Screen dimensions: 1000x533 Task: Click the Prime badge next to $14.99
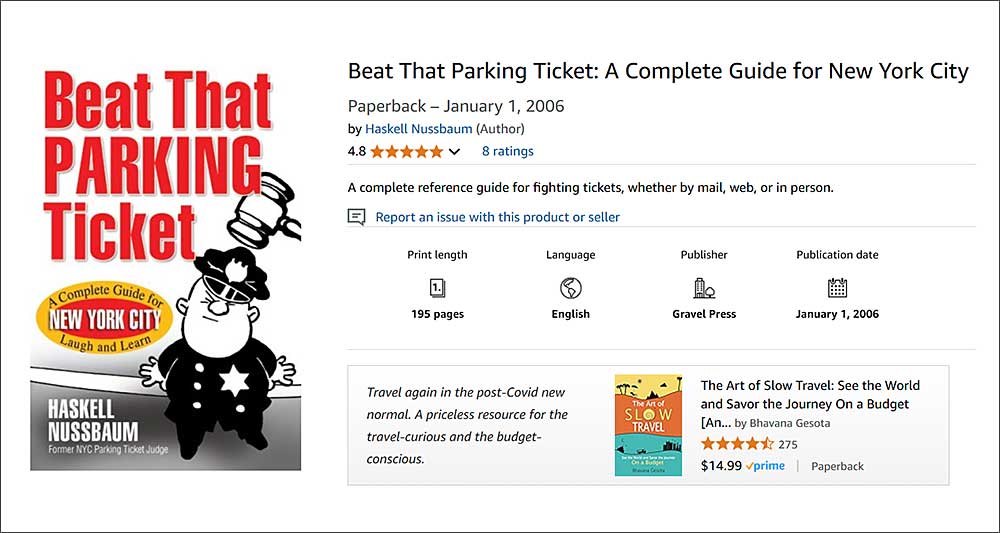(x=765, y=466)
